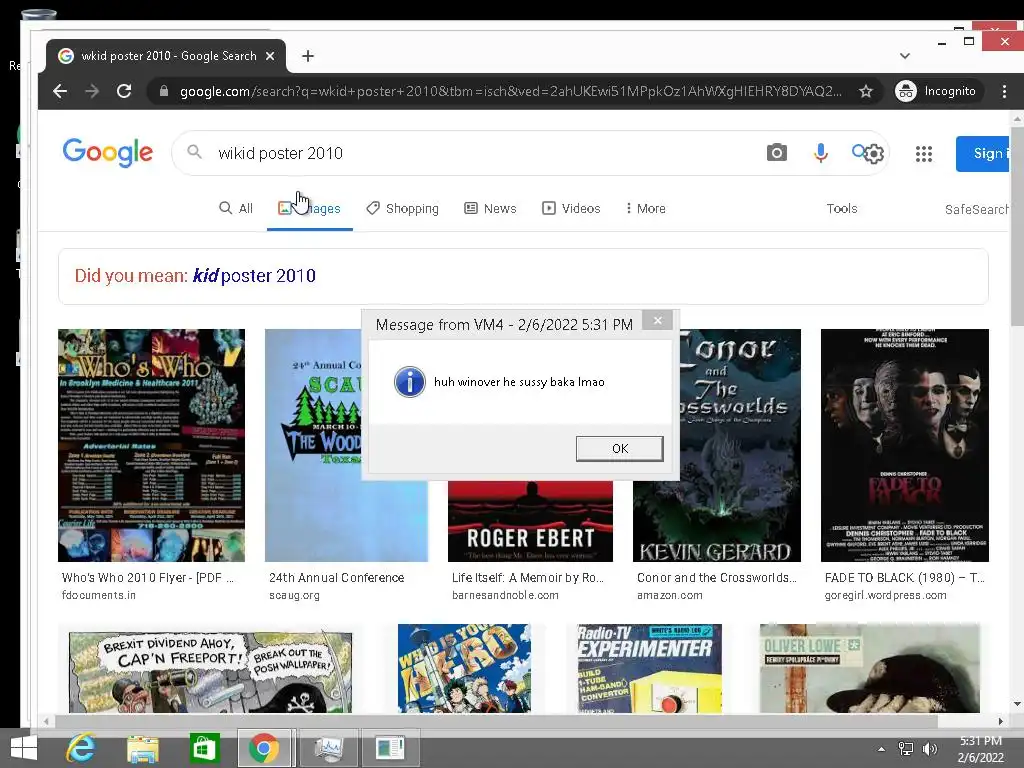Open the Server Manager taskbar icon
Screen dimensions: 1024x768
coord(390,749)
